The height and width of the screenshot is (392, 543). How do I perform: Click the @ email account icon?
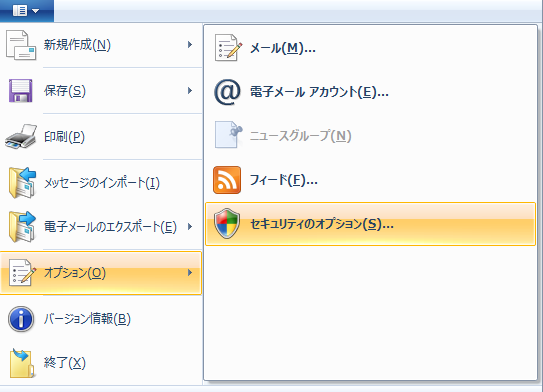[x=227, y=92]
